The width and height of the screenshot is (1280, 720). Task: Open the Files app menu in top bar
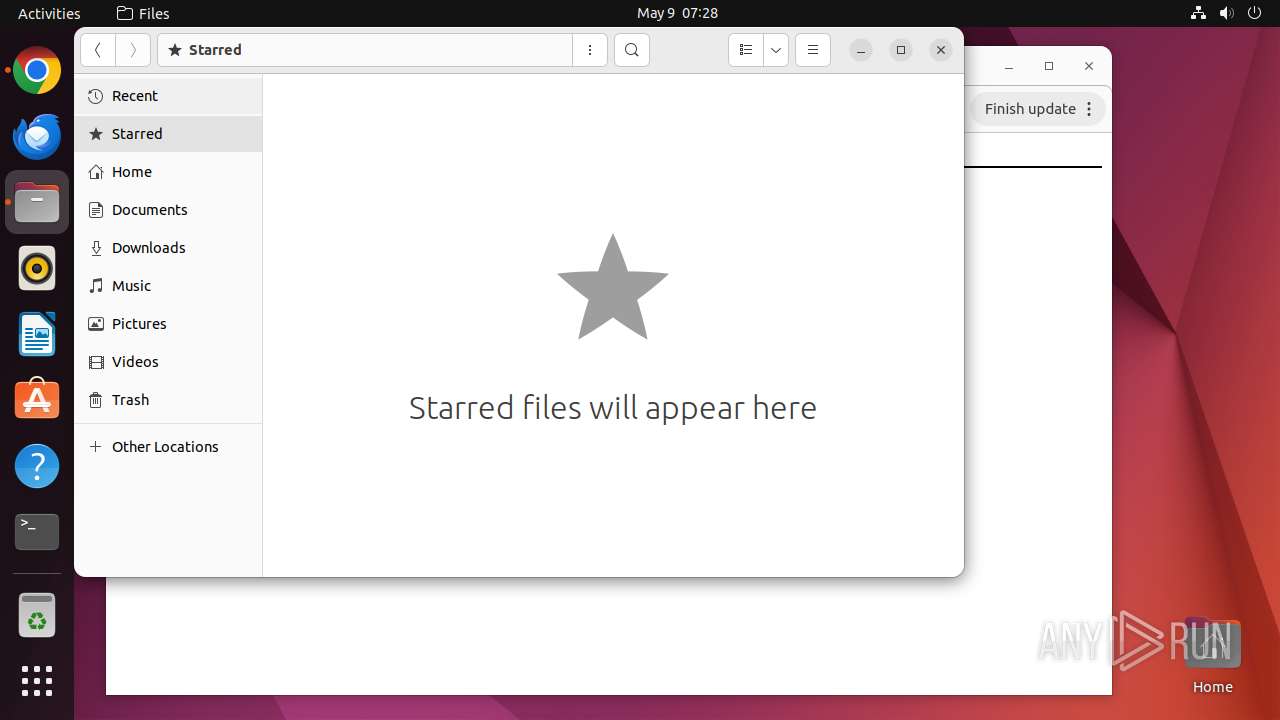(x=143, y=13)
